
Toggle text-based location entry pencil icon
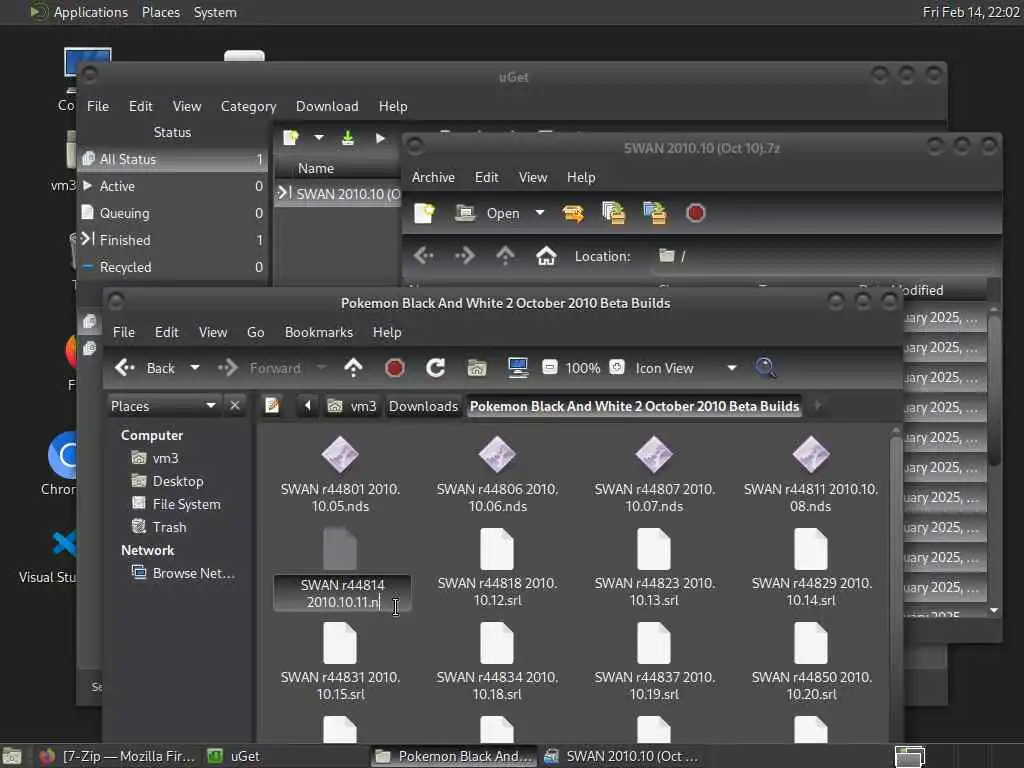(272, 406)
